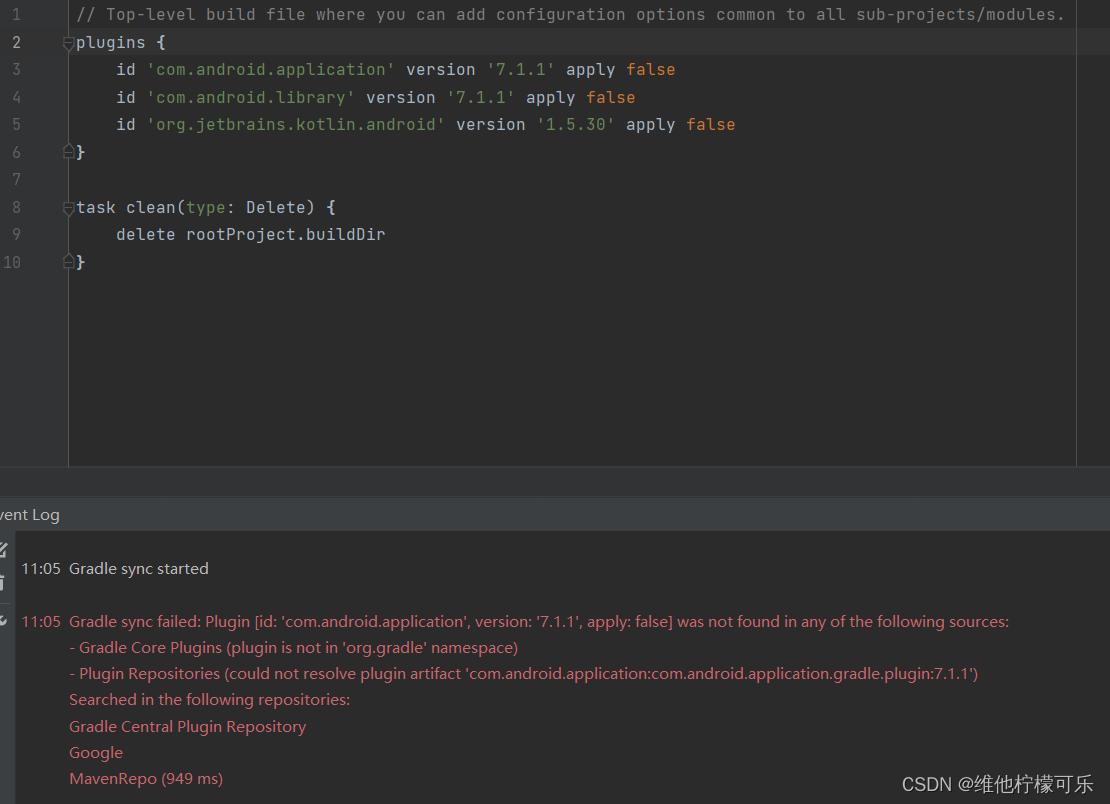This screenshot has width=1110, height=804.
Task: Click the Gradle sync started log entry
Action: coord(138,568)
